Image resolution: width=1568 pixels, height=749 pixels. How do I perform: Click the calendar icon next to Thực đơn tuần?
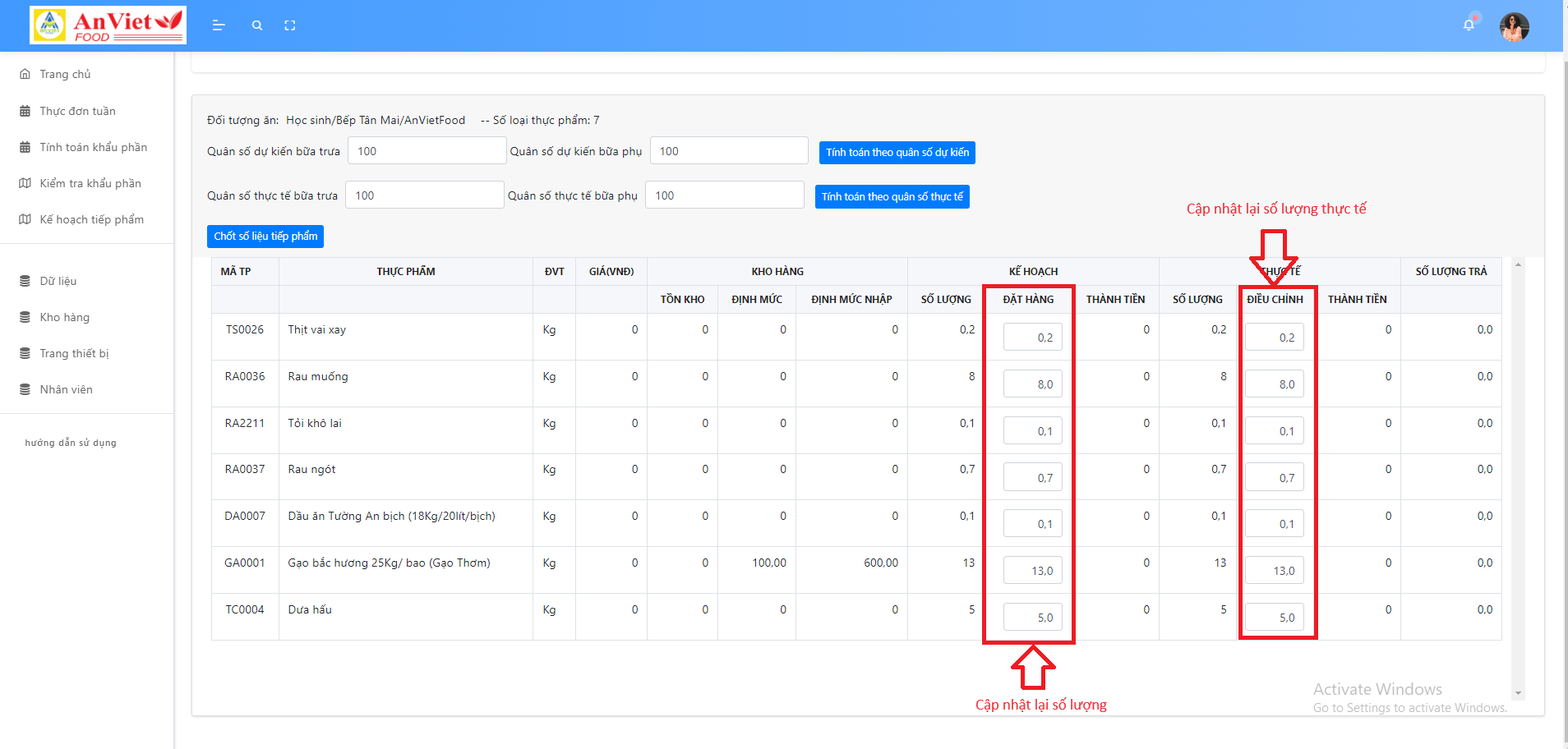point(25,110)
